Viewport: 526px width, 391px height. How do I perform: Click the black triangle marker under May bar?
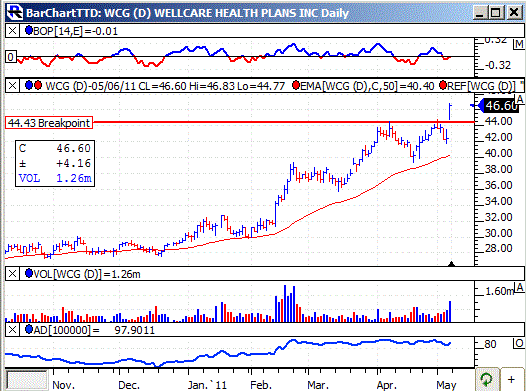point(452,264)
